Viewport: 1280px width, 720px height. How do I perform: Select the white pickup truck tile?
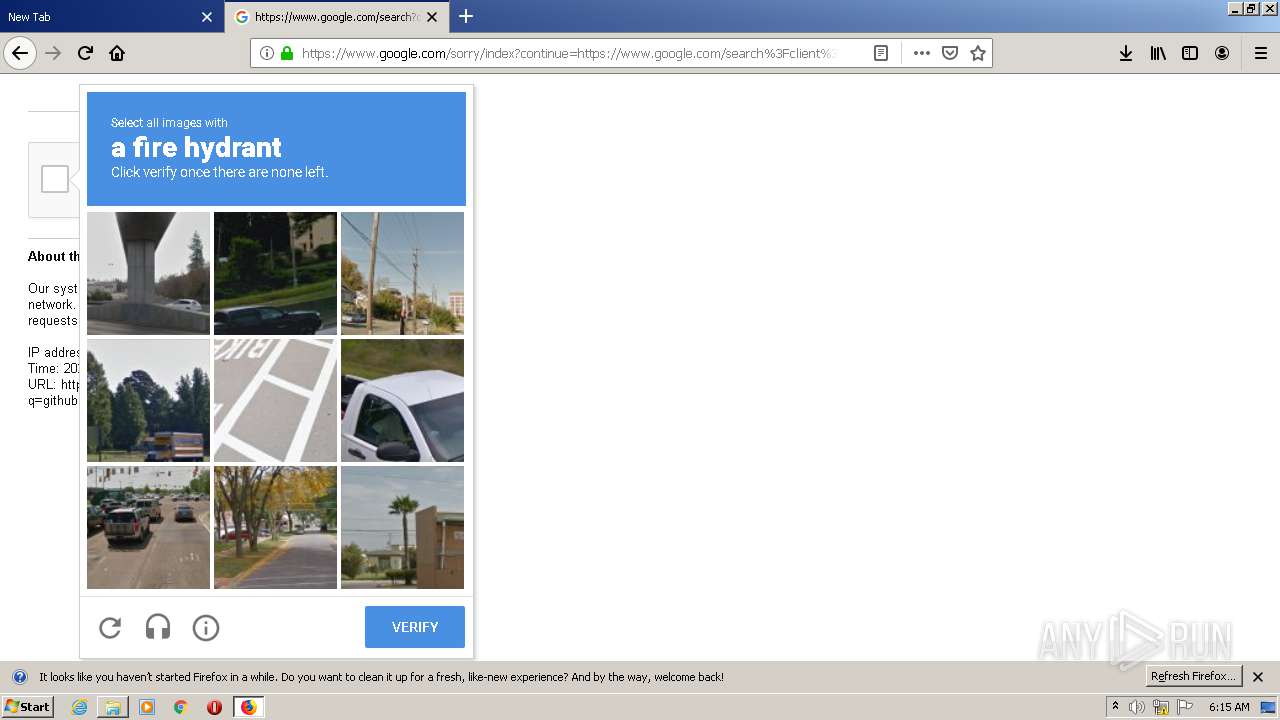(x=402, y=400)
